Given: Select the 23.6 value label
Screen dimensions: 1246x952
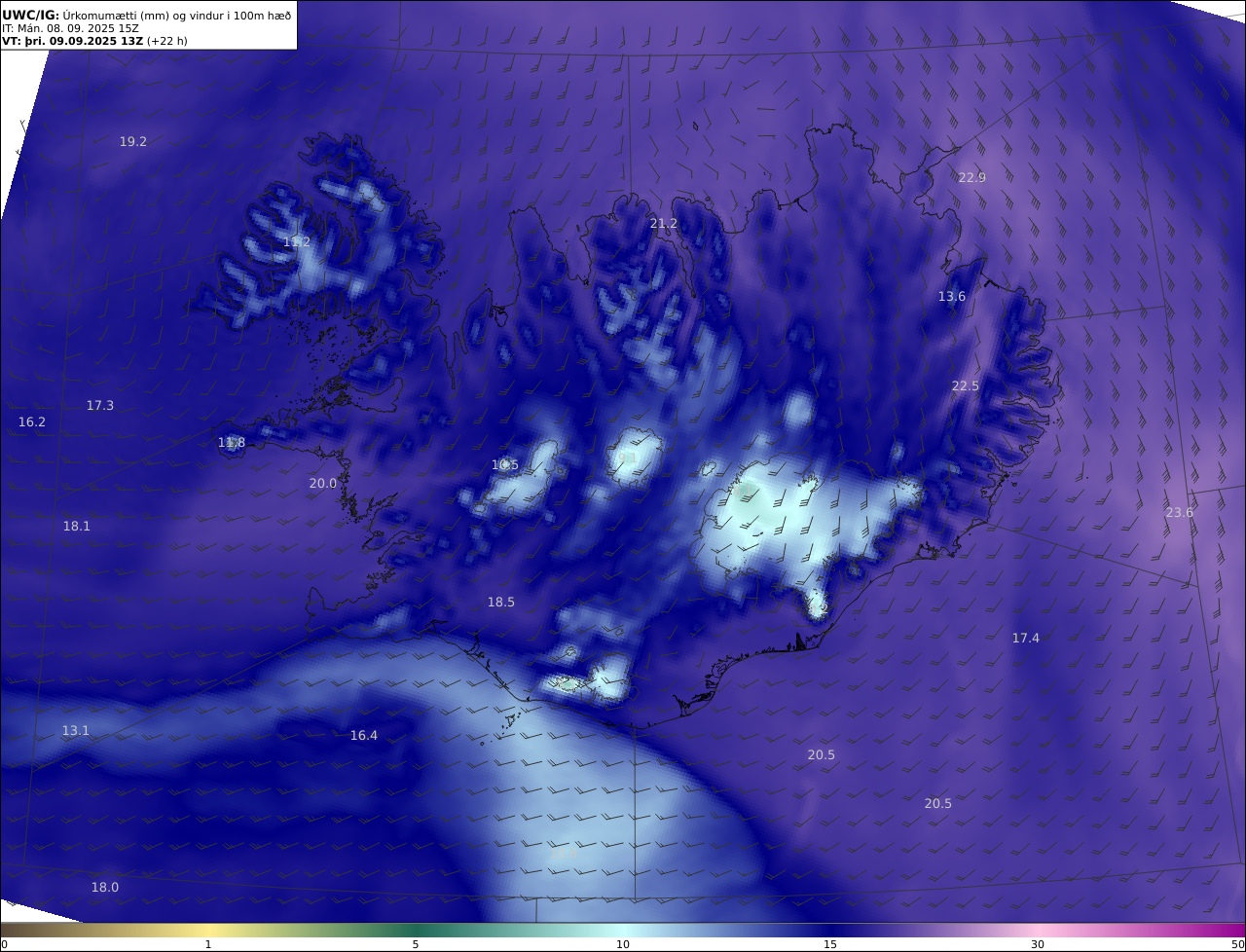Looking at the screenshot, I should pos(1180,513).
